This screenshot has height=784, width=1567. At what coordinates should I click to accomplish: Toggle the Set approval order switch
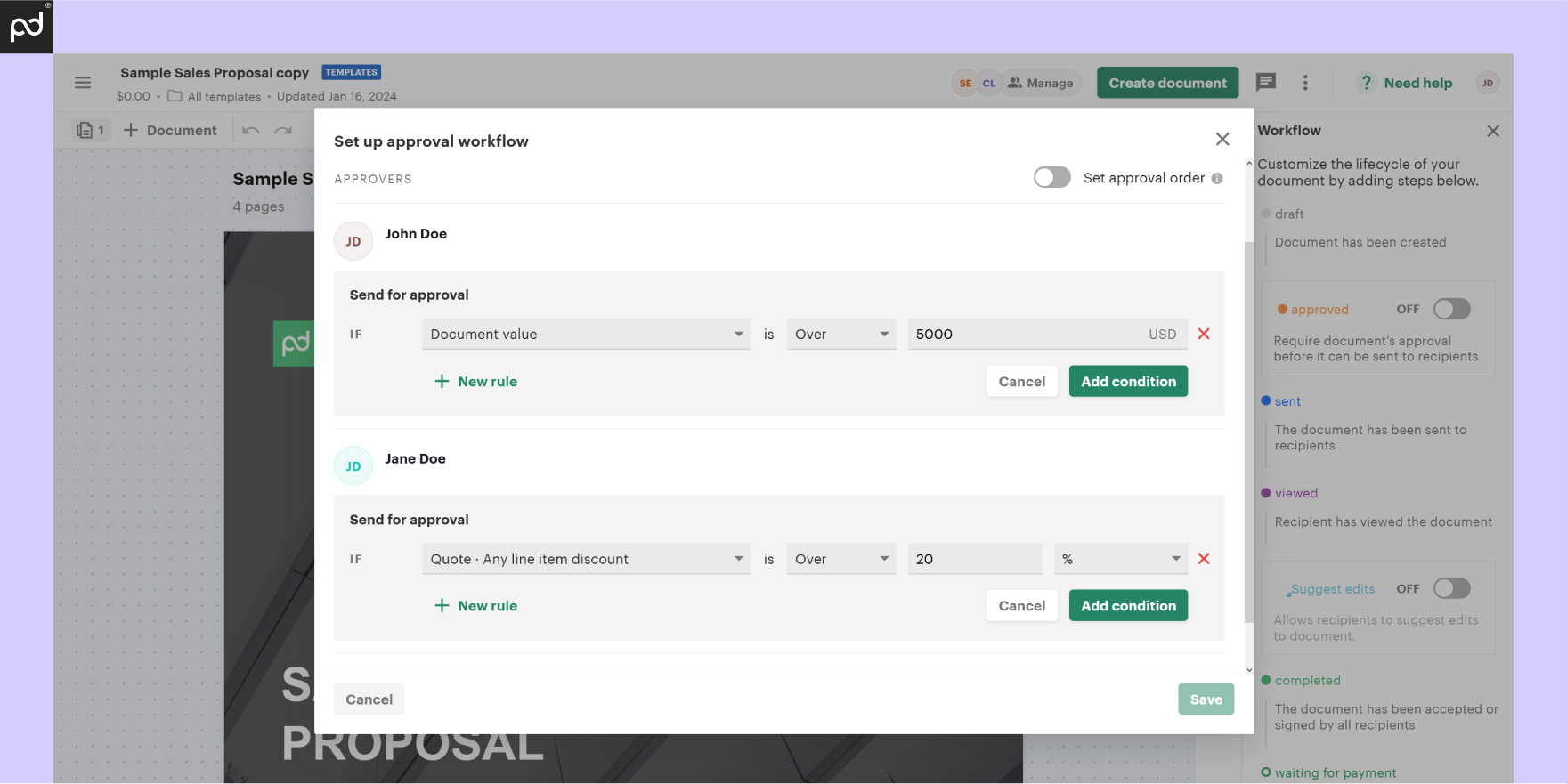[1051, 177]
